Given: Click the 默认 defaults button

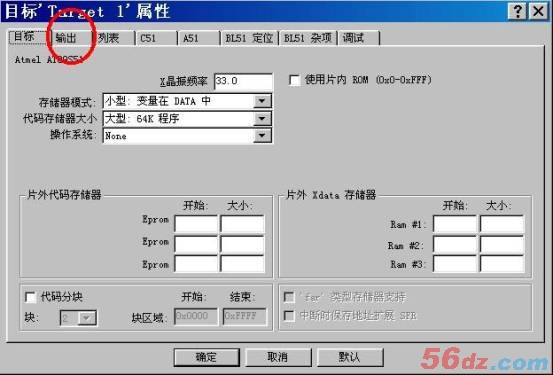Looking at the screenshot, I should [x=350, y=357].
